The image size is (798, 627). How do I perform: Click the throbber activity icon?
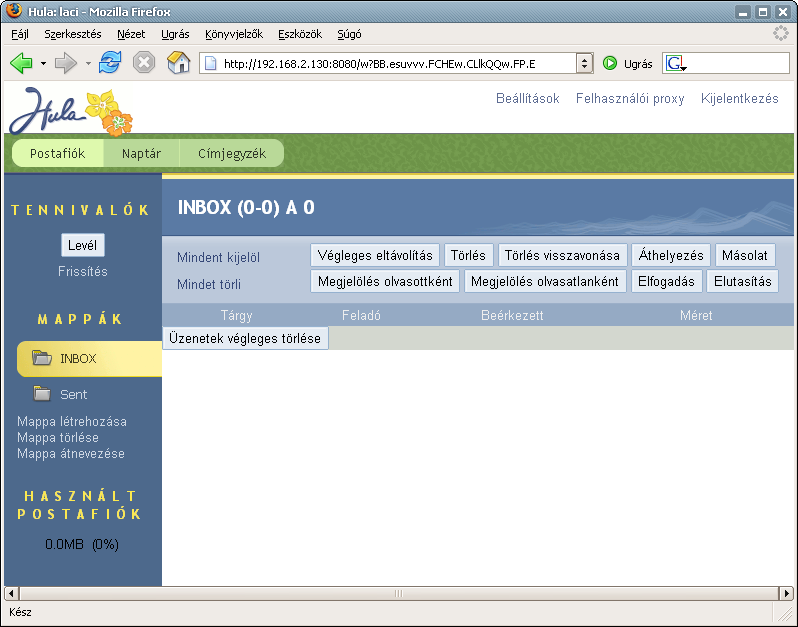[x=781, y=34]
